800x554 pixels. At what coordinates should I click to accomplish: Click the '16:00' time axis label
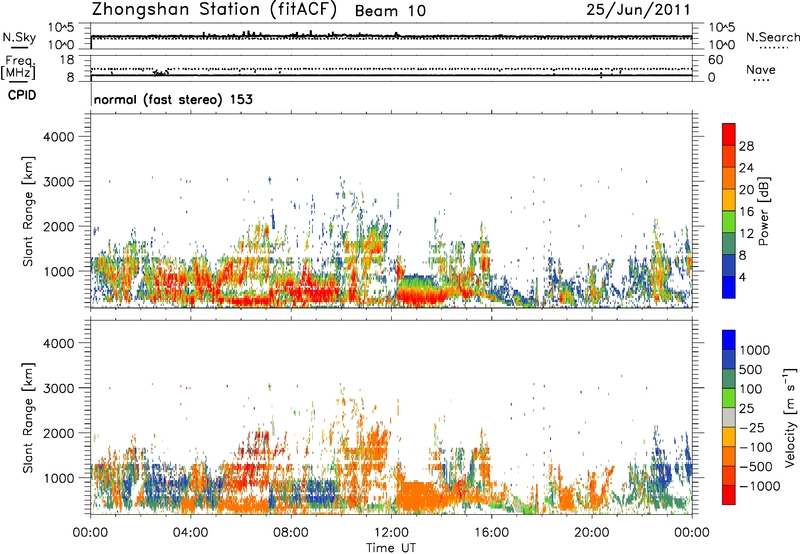(491, 533)
